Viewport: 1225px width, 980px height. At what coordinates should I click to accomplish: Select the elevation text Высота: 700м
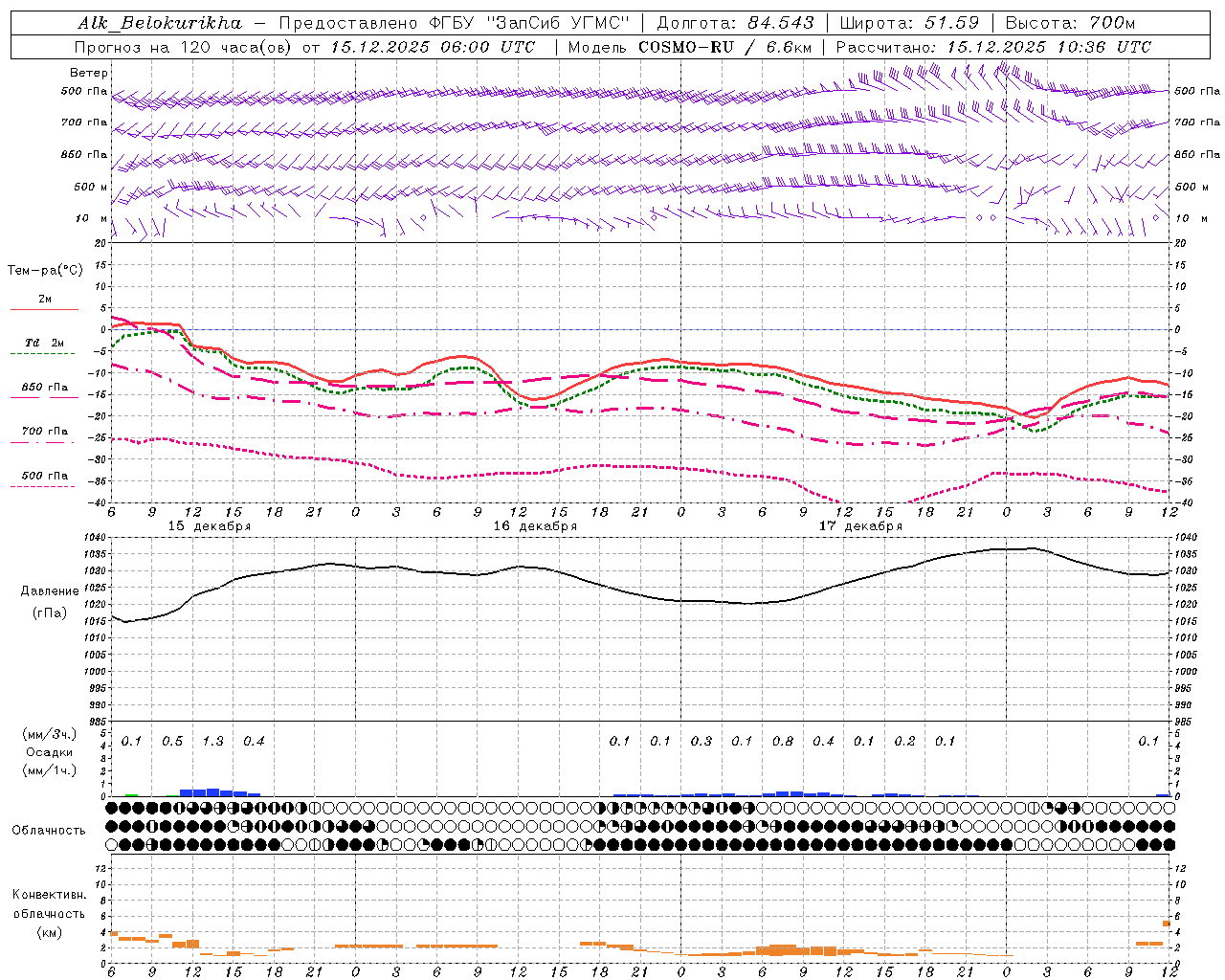[1069, 23]
